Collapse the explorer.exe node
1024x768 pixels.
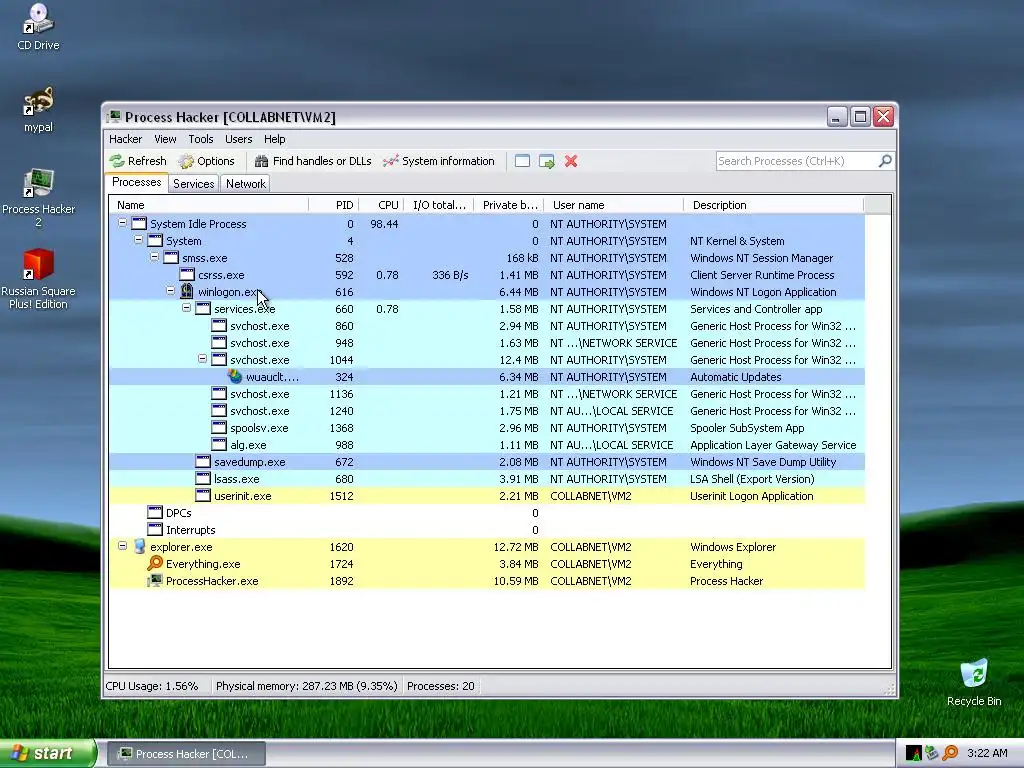click(x=122, y=545)
